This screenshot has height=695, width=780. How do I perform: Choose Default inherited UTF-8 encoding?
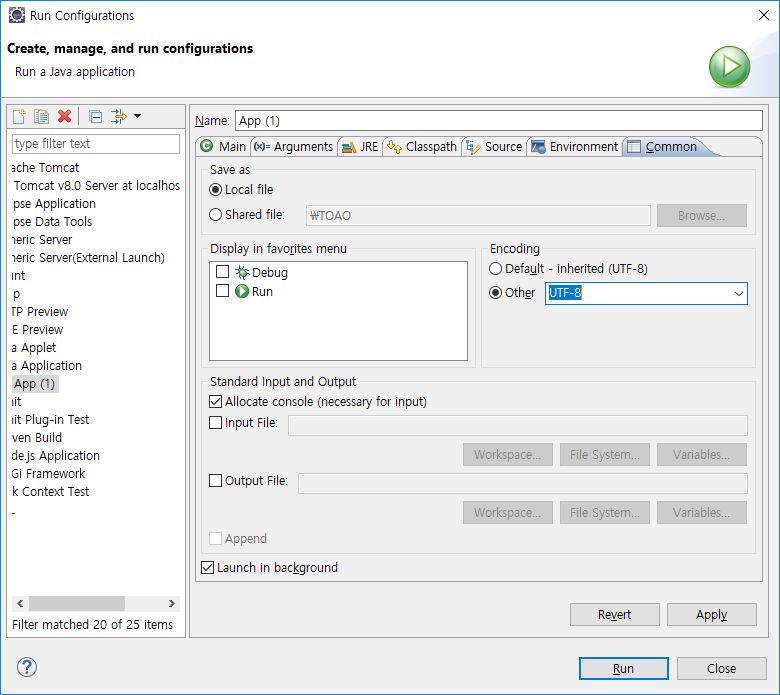pyautogui.click(x=495, y=269)
